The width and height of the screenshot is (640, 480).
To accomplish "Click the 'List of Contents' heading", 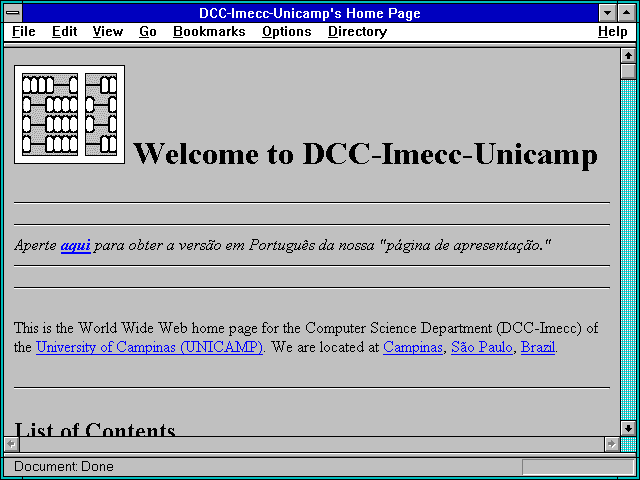I will click(95, 429).
